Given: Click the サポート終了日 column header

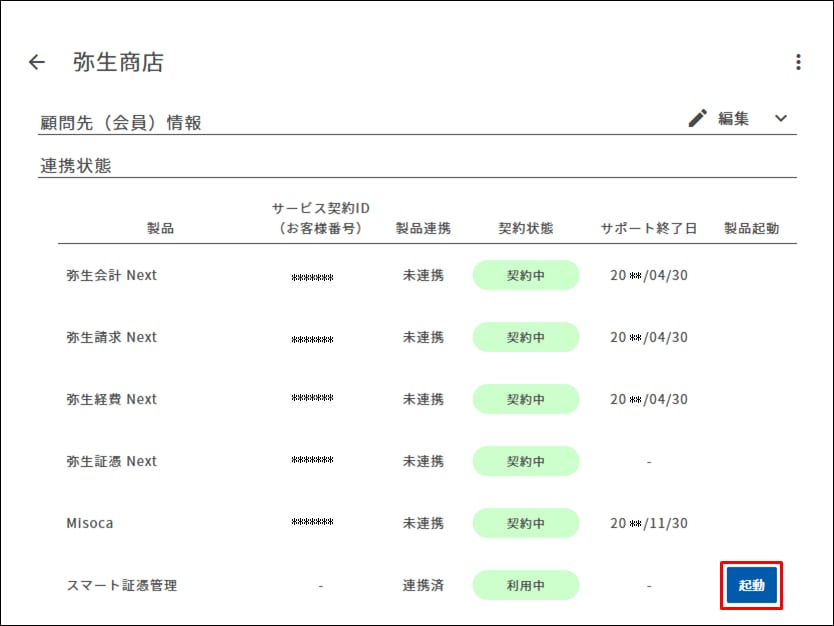Looking at the screenshot, I should click(x=649, y=228).
